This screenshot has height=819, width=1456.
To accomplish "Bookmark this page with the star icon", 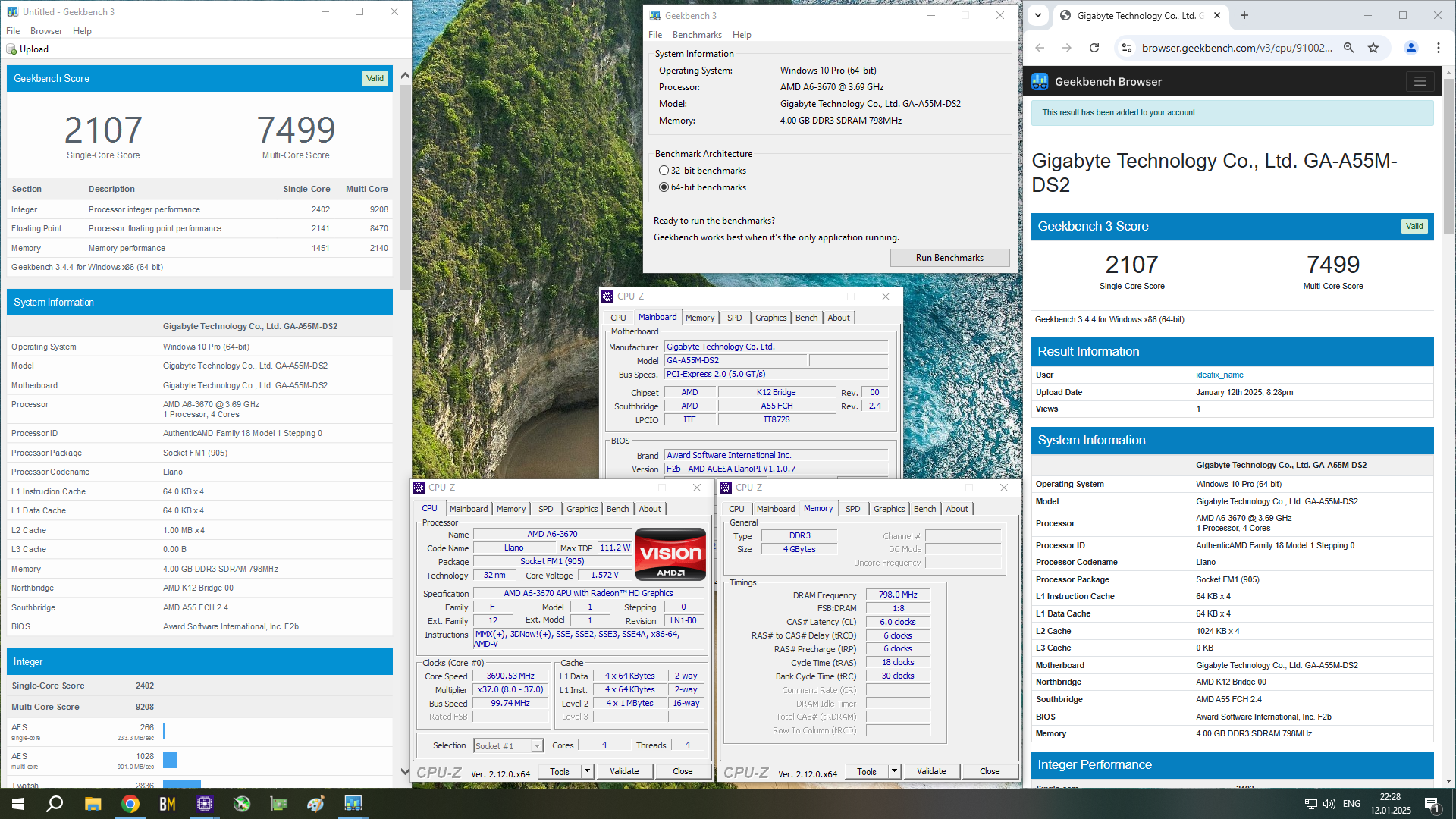I will (x=1373, y=48).
